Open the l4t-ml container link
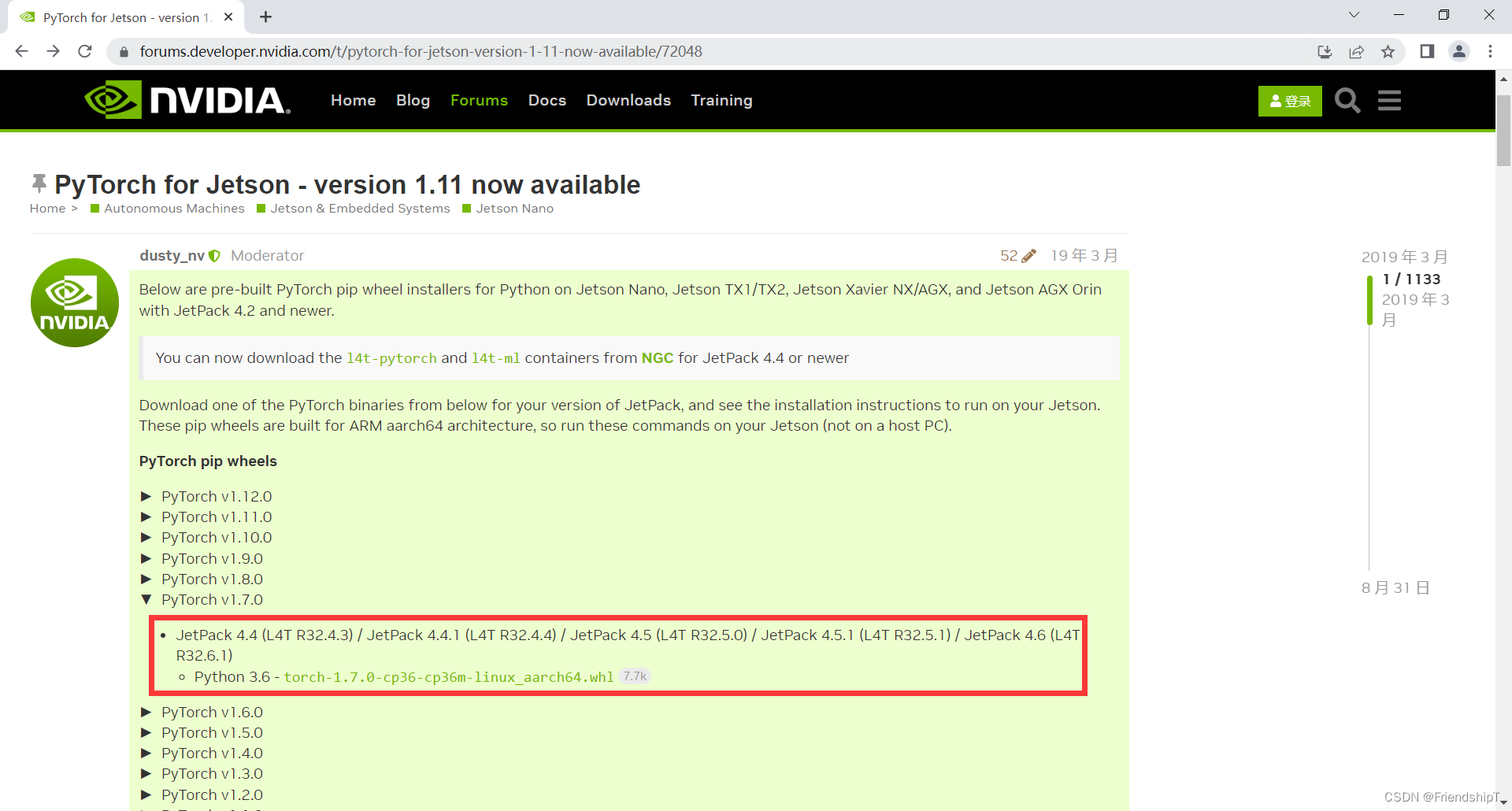This screenshot has height=811, width=1512. (x=496, y=358)
